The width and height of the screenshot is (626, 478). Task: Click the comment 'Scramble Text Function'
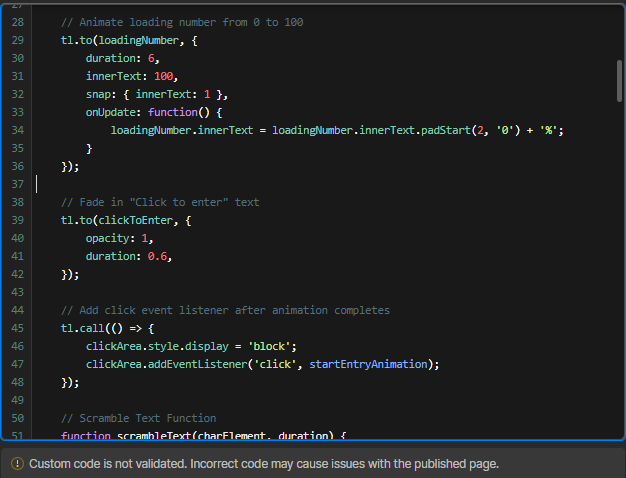(139, 418)
